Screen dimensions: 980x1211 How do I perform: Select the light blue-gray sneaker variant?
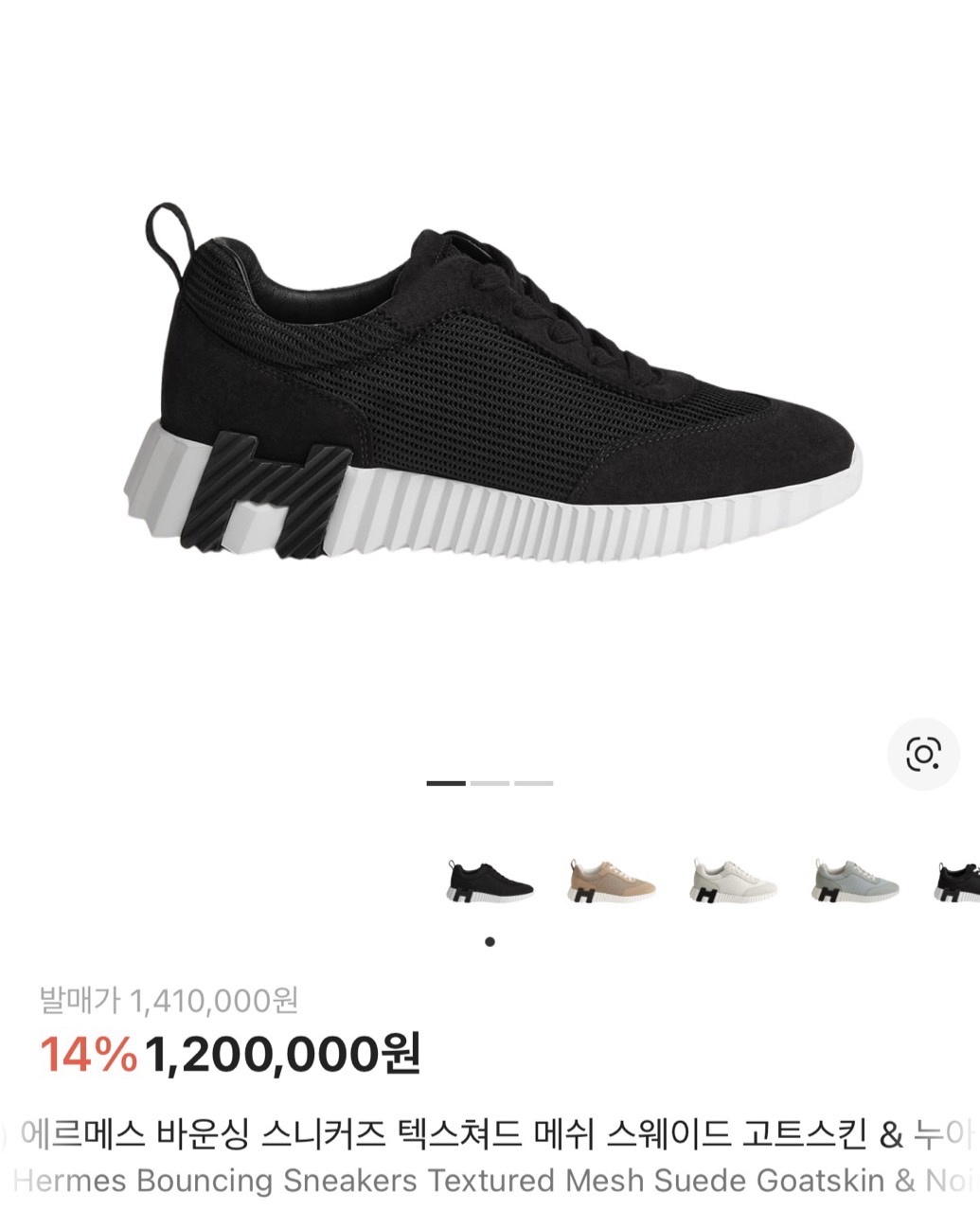pyautogui.click(x=856, y=881)
